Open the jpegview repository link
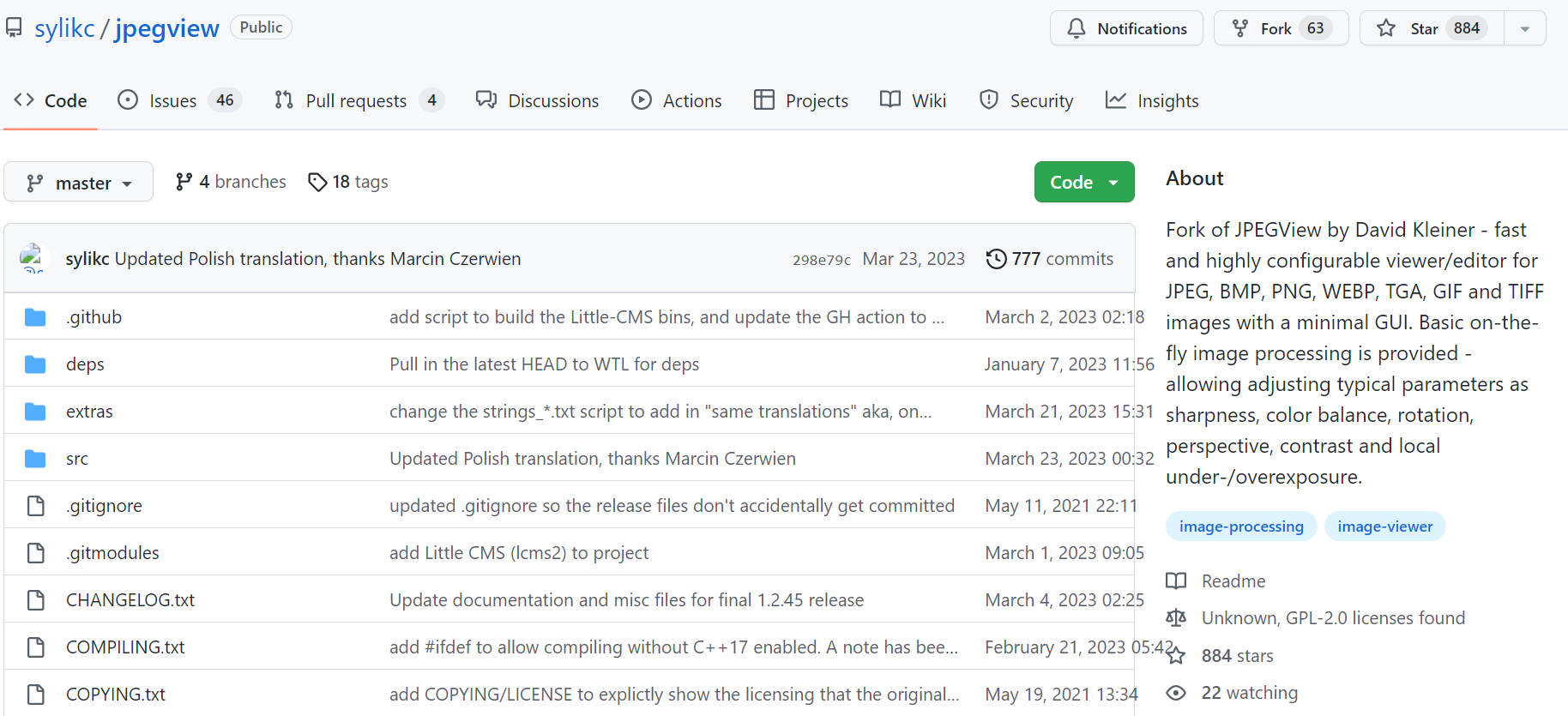The width and height of the screenshot is (1568, 716). pos(167,28)
